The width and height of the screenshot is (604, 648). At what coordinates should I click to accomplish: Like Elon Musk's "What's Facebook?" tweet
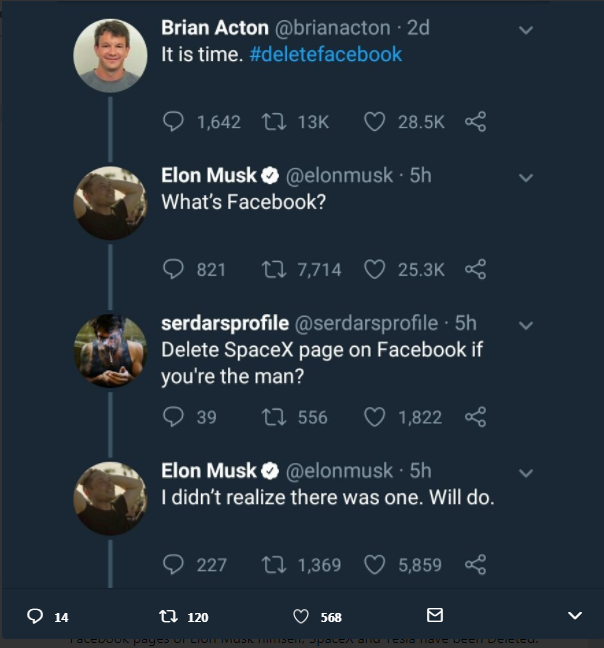click(375, 269)
